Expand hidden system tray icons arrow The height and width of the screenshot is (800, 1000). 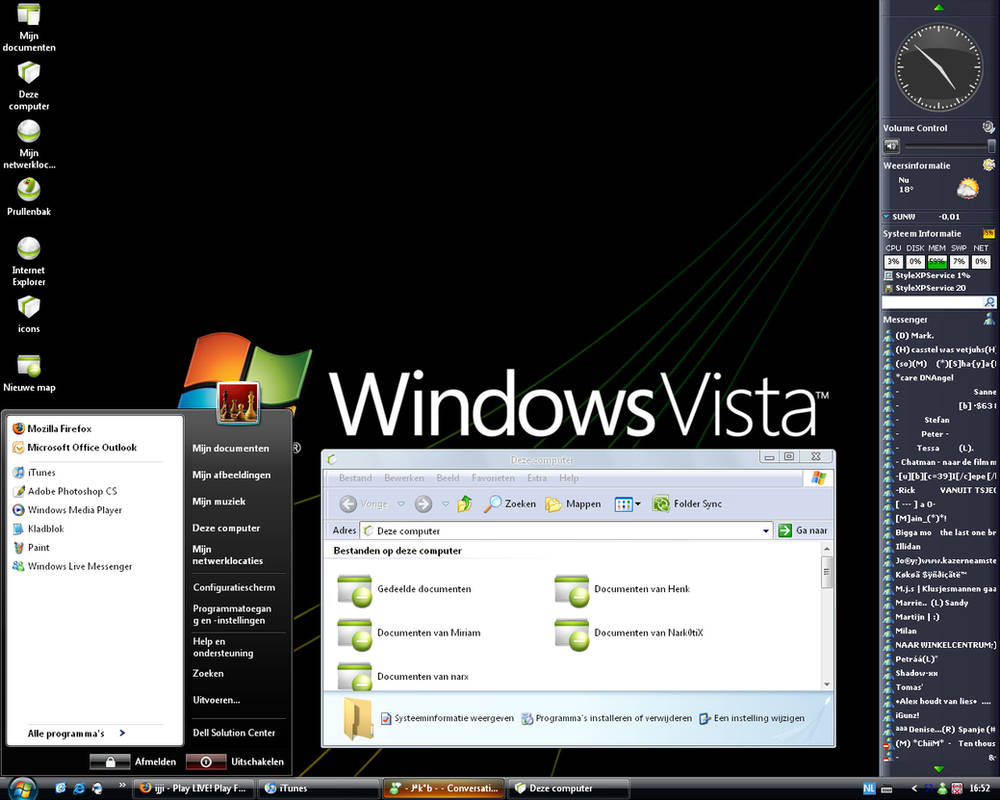(x=914, y=789)
